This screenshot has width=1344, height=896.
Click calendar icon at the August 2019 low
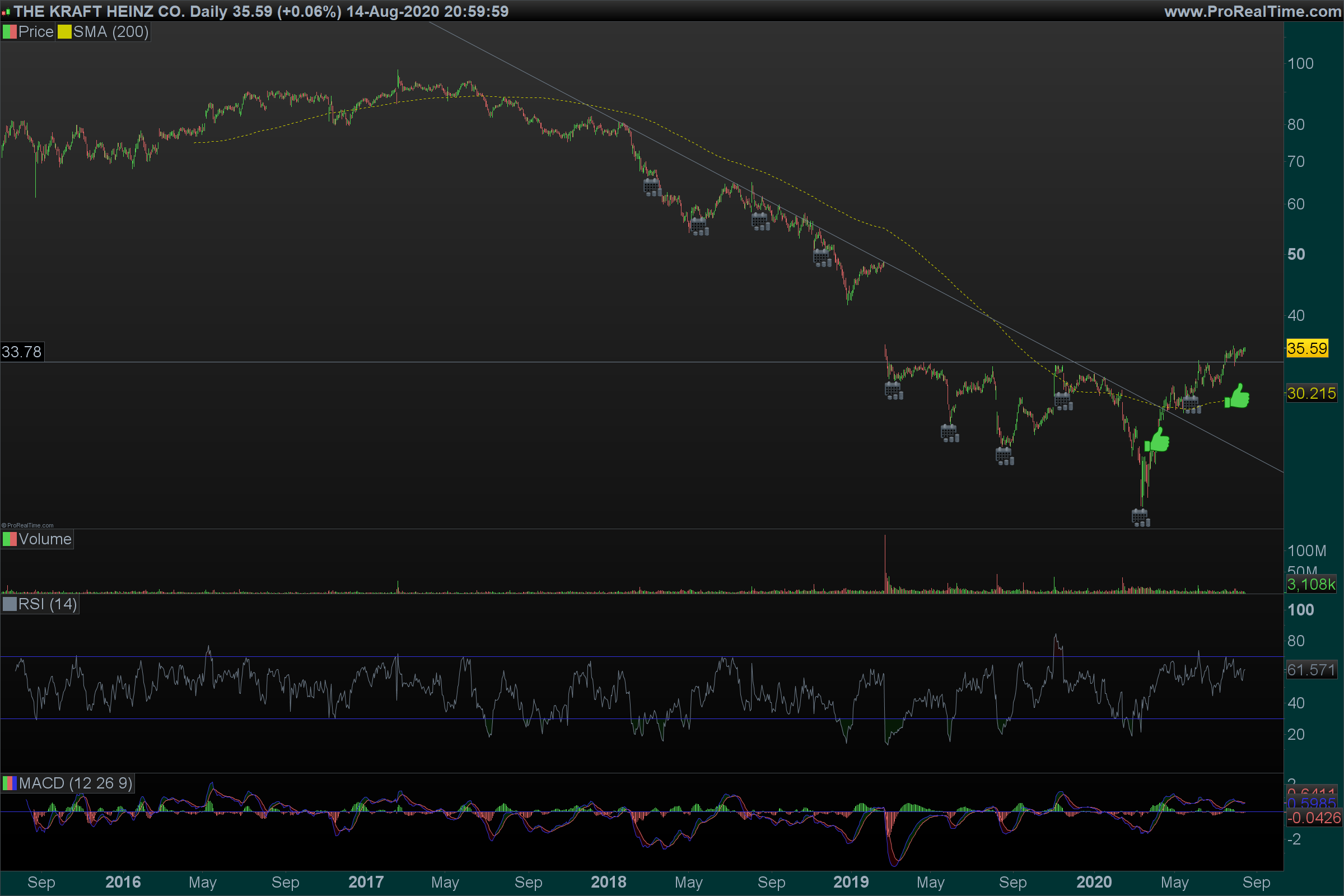(1005, 456)
